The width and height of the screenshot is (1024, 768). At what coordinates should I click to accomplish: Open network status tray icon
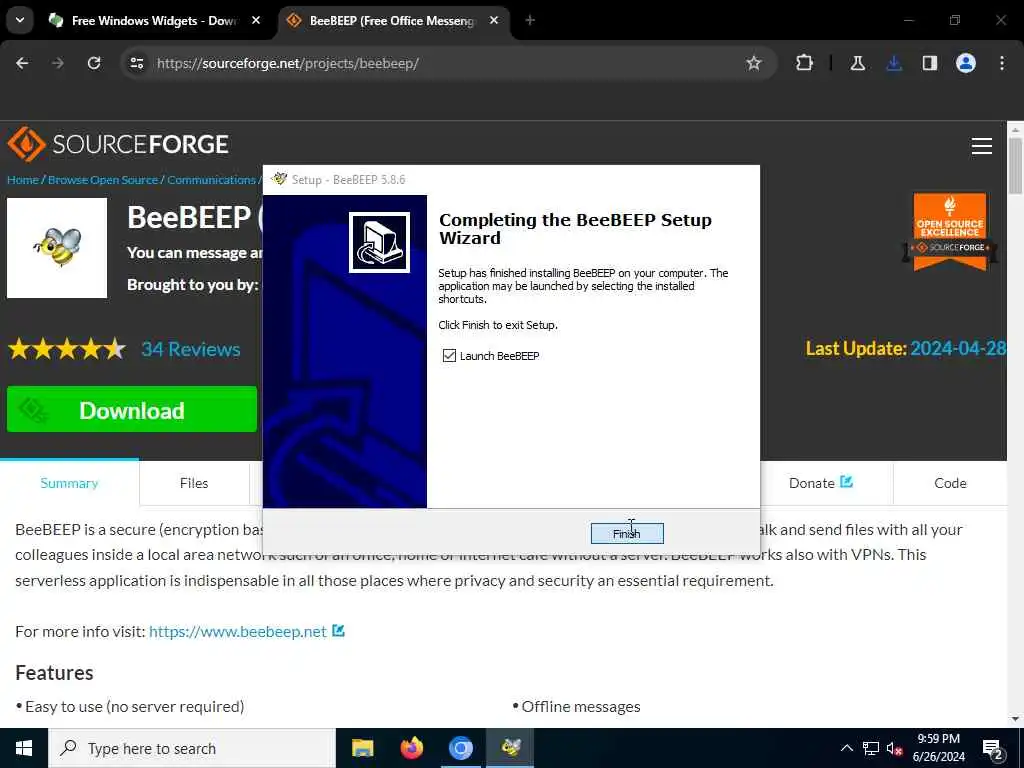(x=871, y=748)
